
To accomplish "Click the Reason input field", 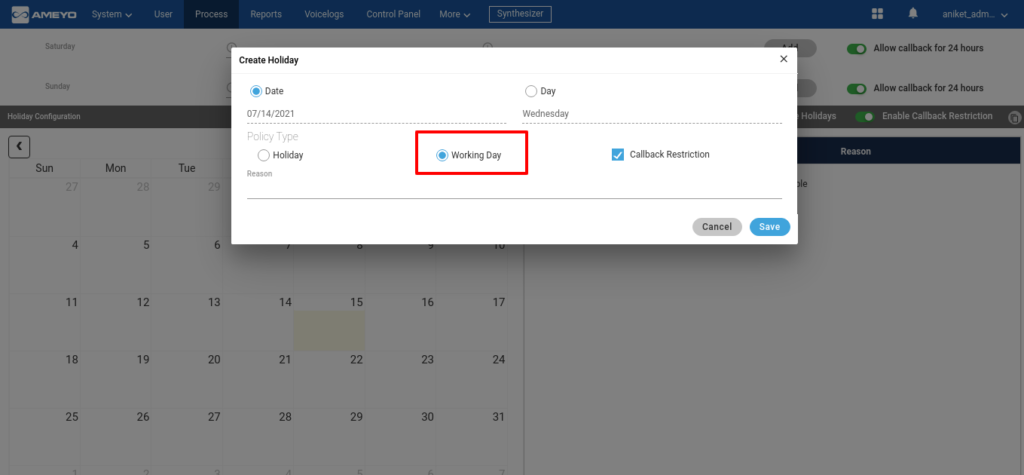I will coord(514,189).
